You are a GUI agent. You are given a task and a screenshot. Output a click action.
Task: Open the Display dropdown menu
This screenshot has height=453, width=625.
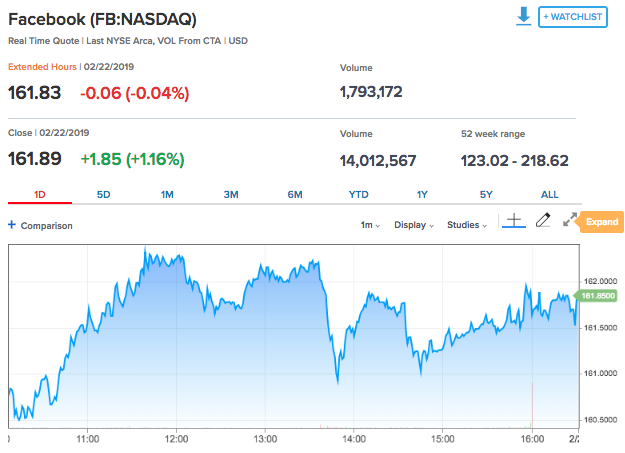tap(414, 225)
